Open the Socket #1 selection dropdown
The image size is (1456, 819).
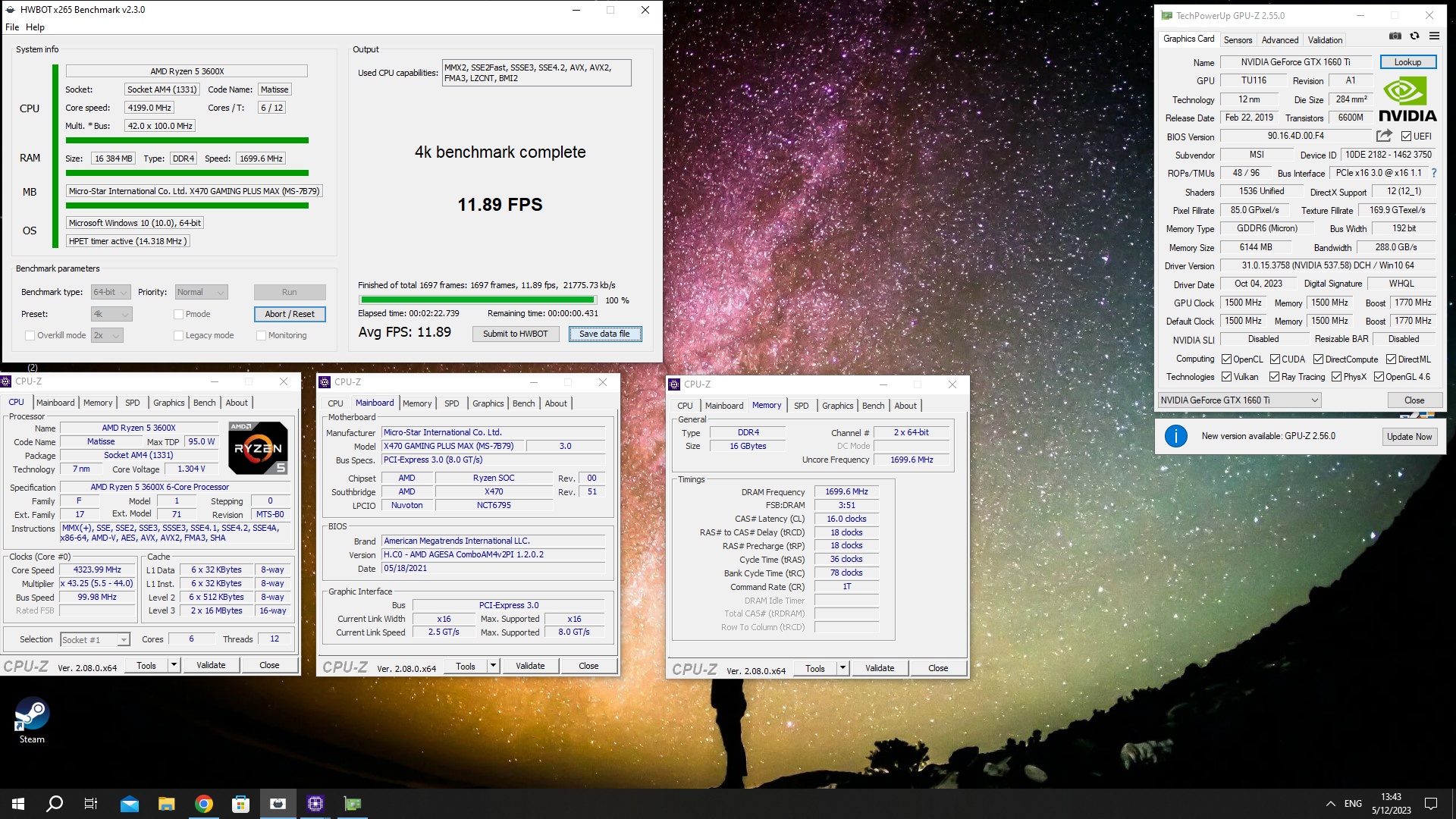[95, 640]
